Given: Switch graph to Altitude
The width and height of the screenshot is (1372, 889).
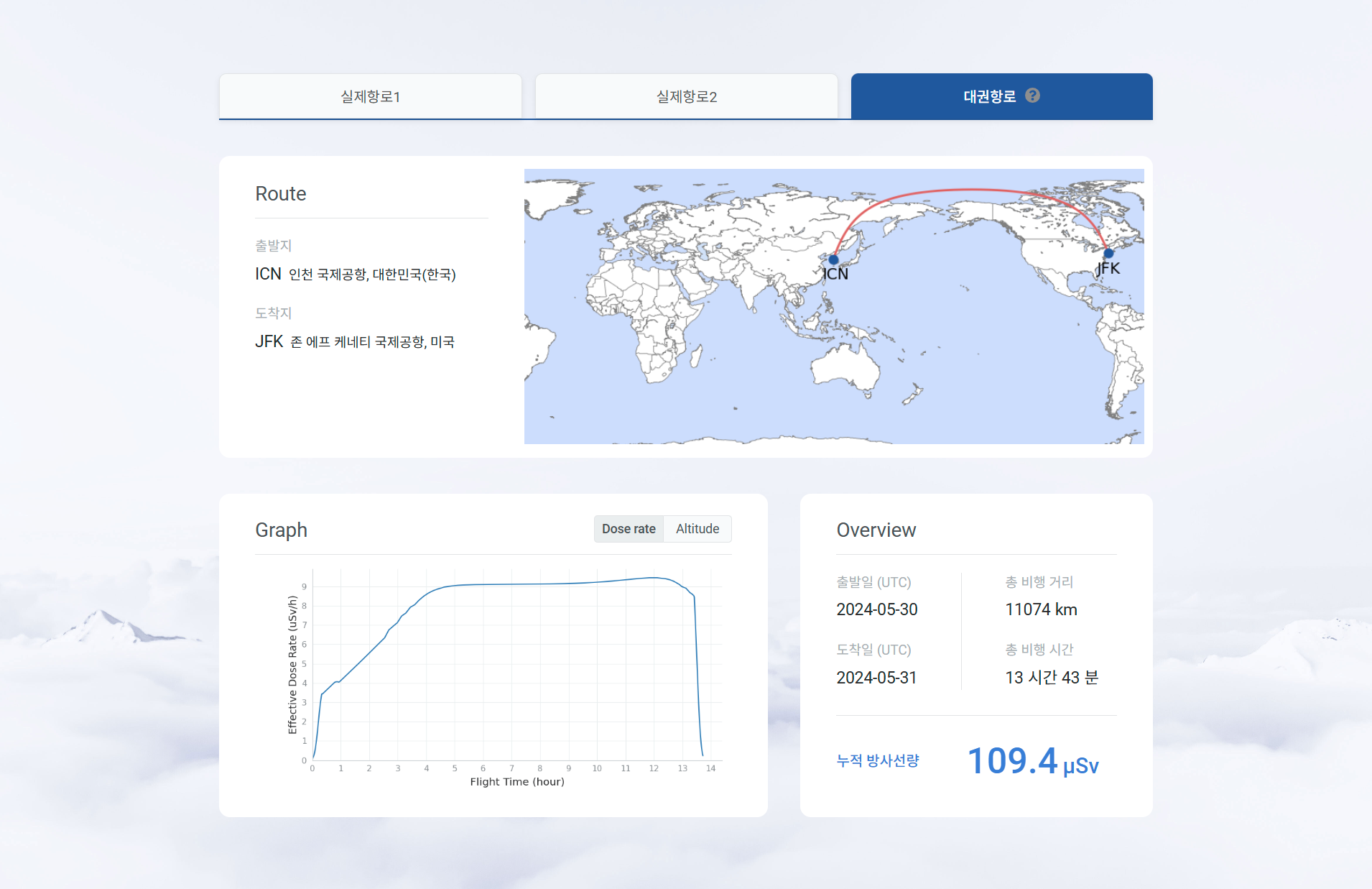Looking at the screenshot, I should [x=697, y=529].
